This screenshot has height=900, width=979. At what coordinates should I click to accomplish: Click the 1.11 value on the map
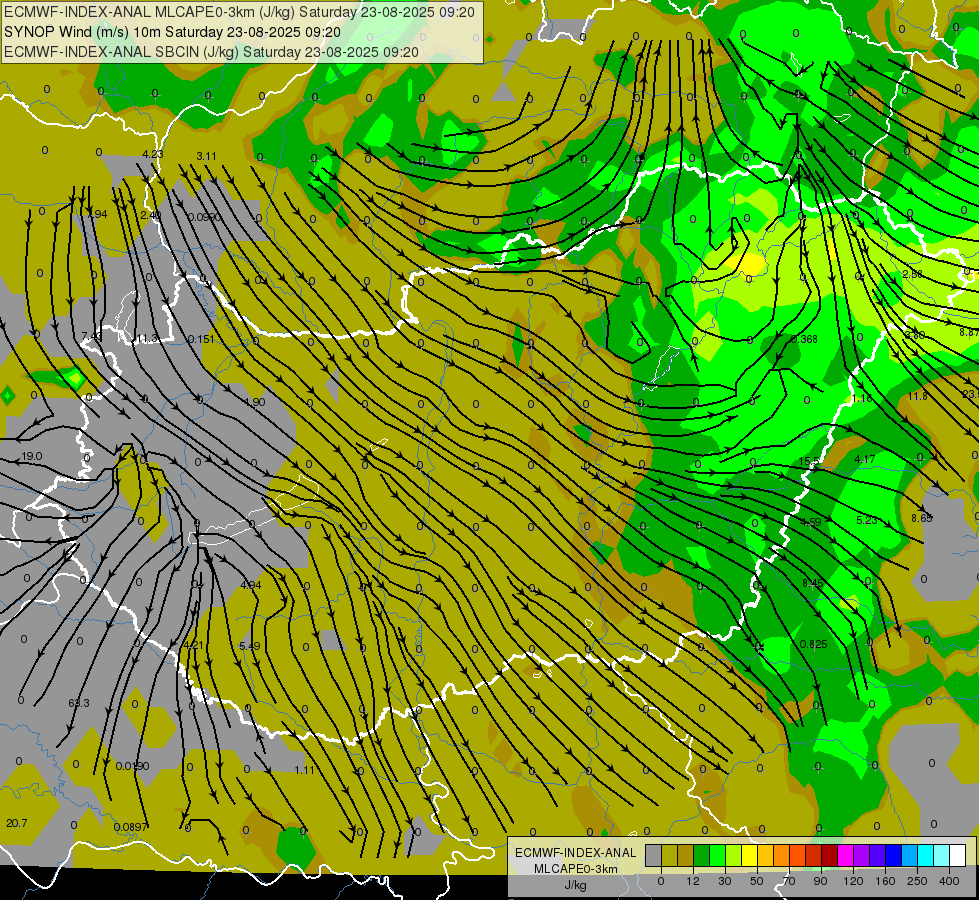(x=304, y=770)
